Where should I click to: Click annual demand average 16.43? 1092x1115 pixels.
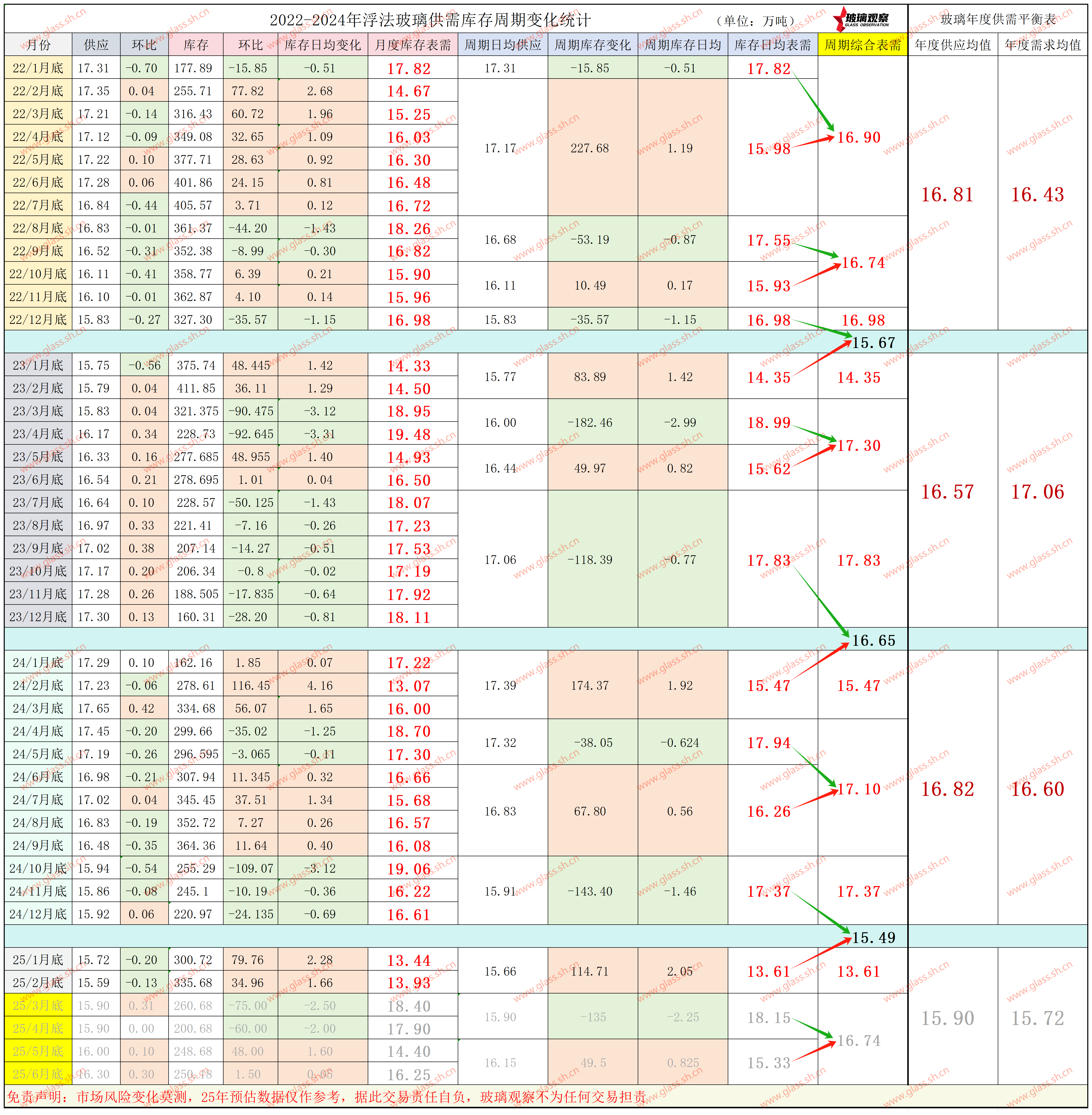(x=1038, y=194)
